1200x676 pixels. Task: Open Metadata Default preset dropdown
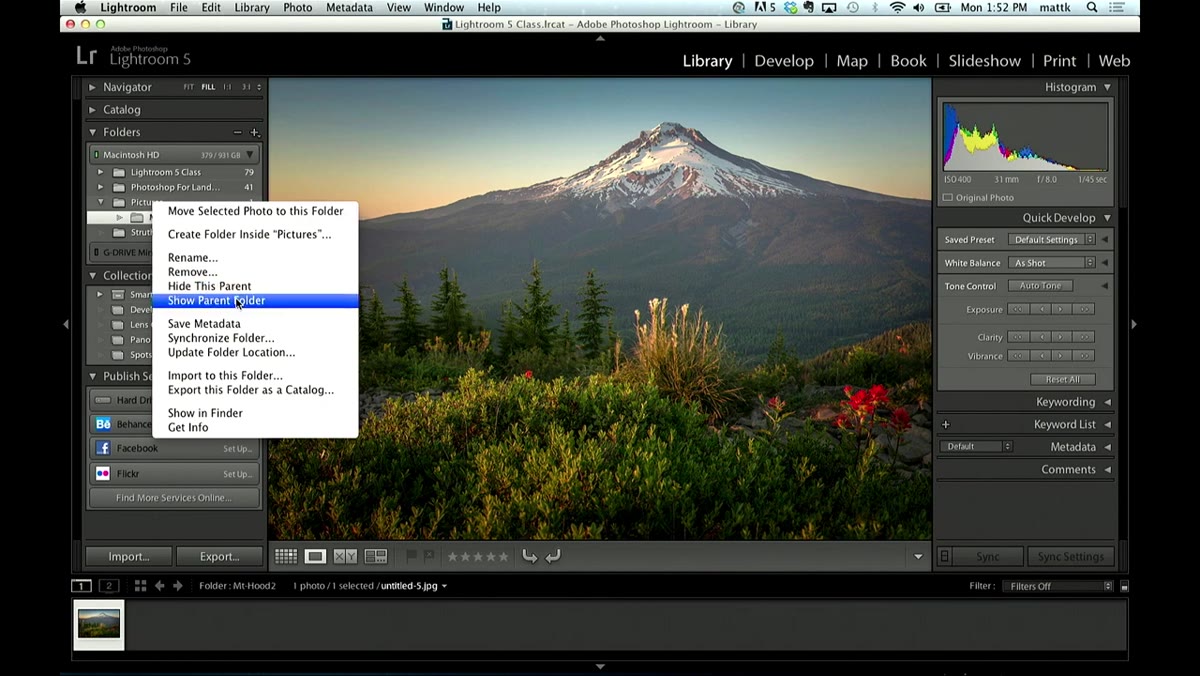tap(978, 447)
